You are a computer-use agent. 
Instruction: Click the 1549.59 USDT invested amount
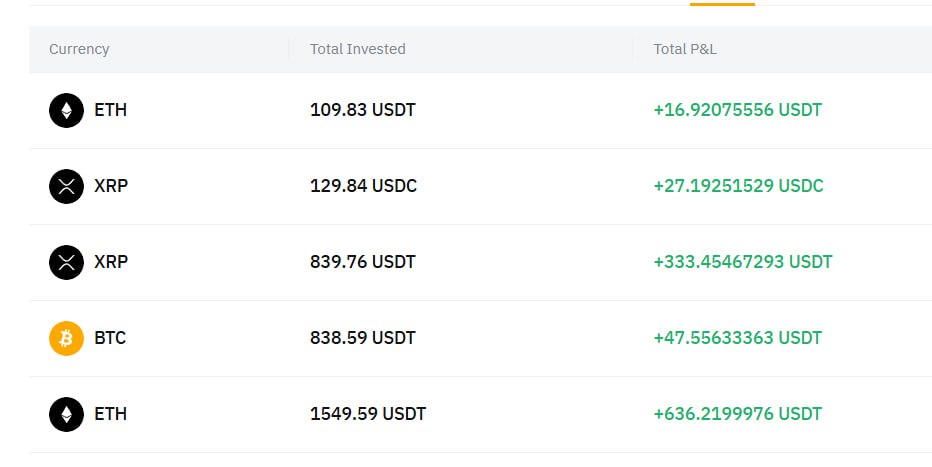[x=368, y=414]
